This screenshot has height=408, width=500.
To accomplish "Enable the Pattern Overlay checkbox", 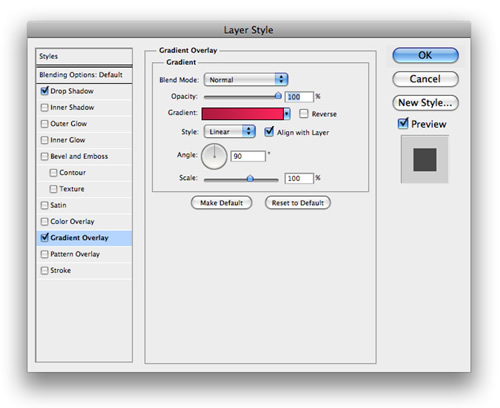I will [44, 254].
